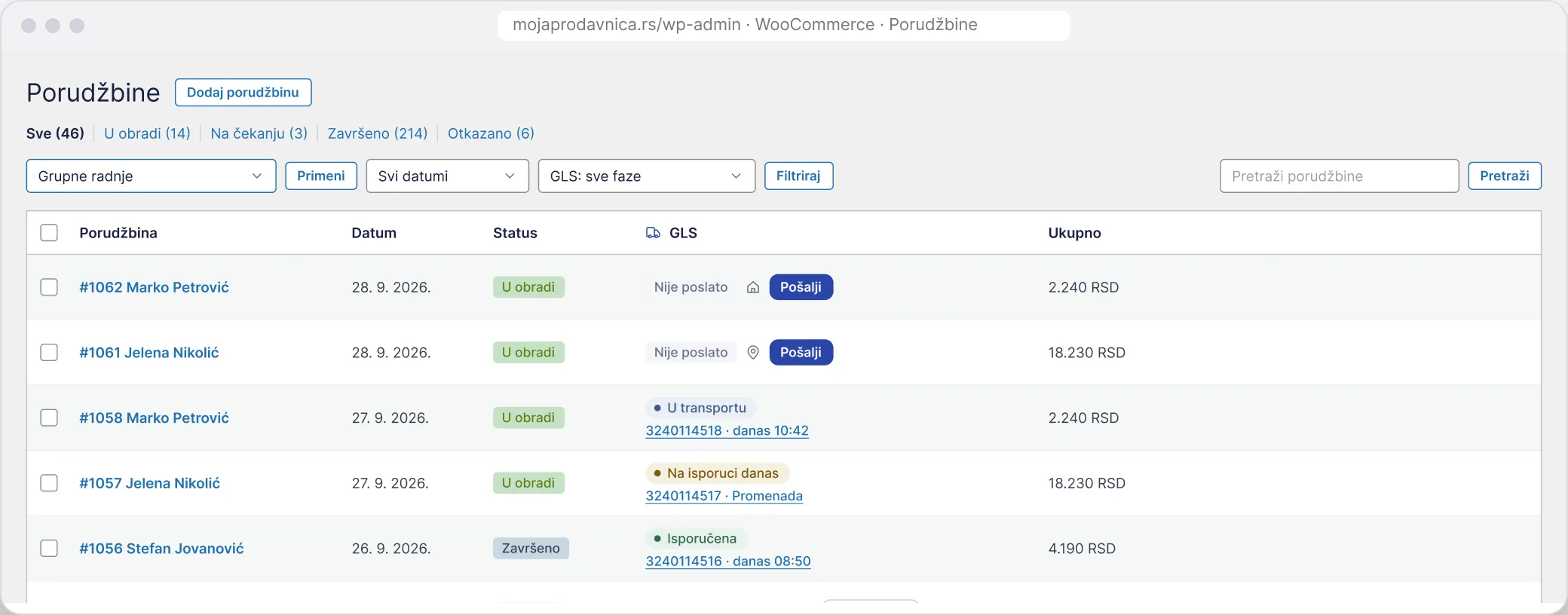Select order #1058 with its checkbox
This screenshot has height=615, width=1568.
coord(49,418)
